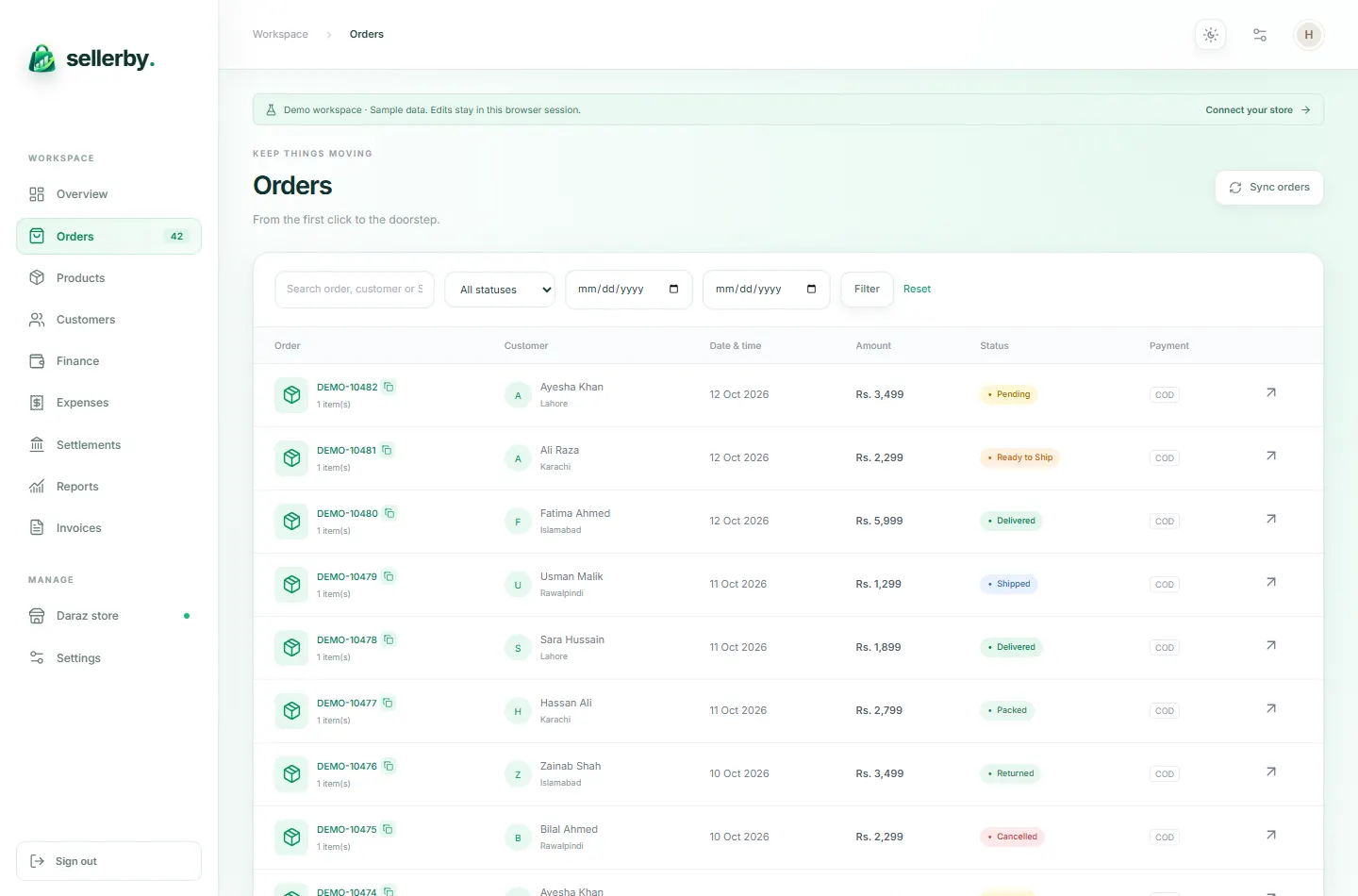
Task: Open the start date picker calendar icon
Action: point(673,289)
